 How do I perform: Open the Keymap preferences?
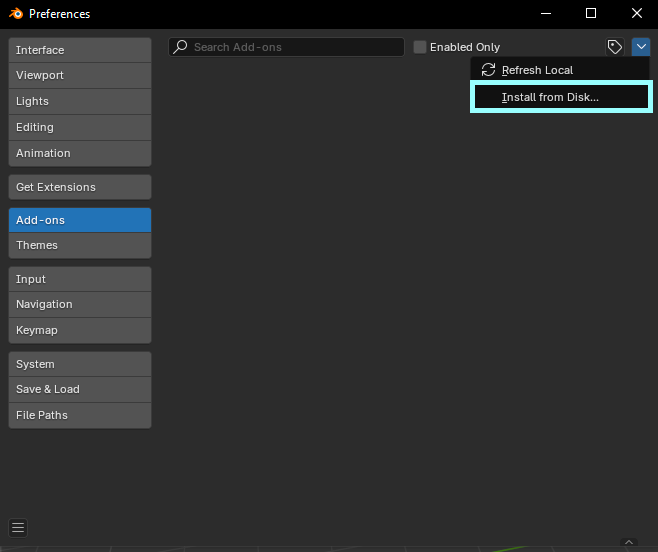(x=80, y=330)
